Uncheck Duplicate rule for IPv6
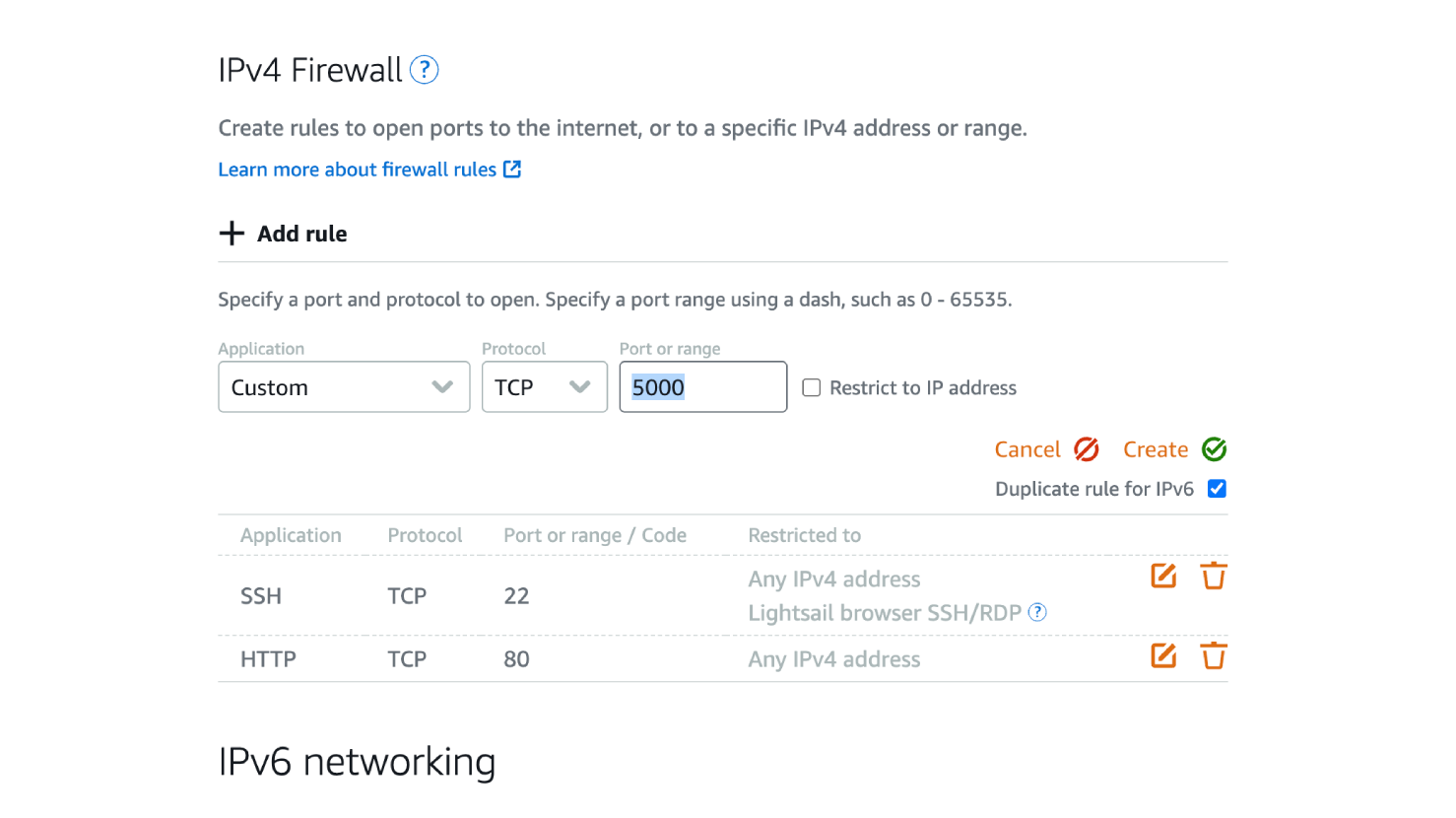The image size is (1456, 818). pyautogui.click(x=1218, y=489)
